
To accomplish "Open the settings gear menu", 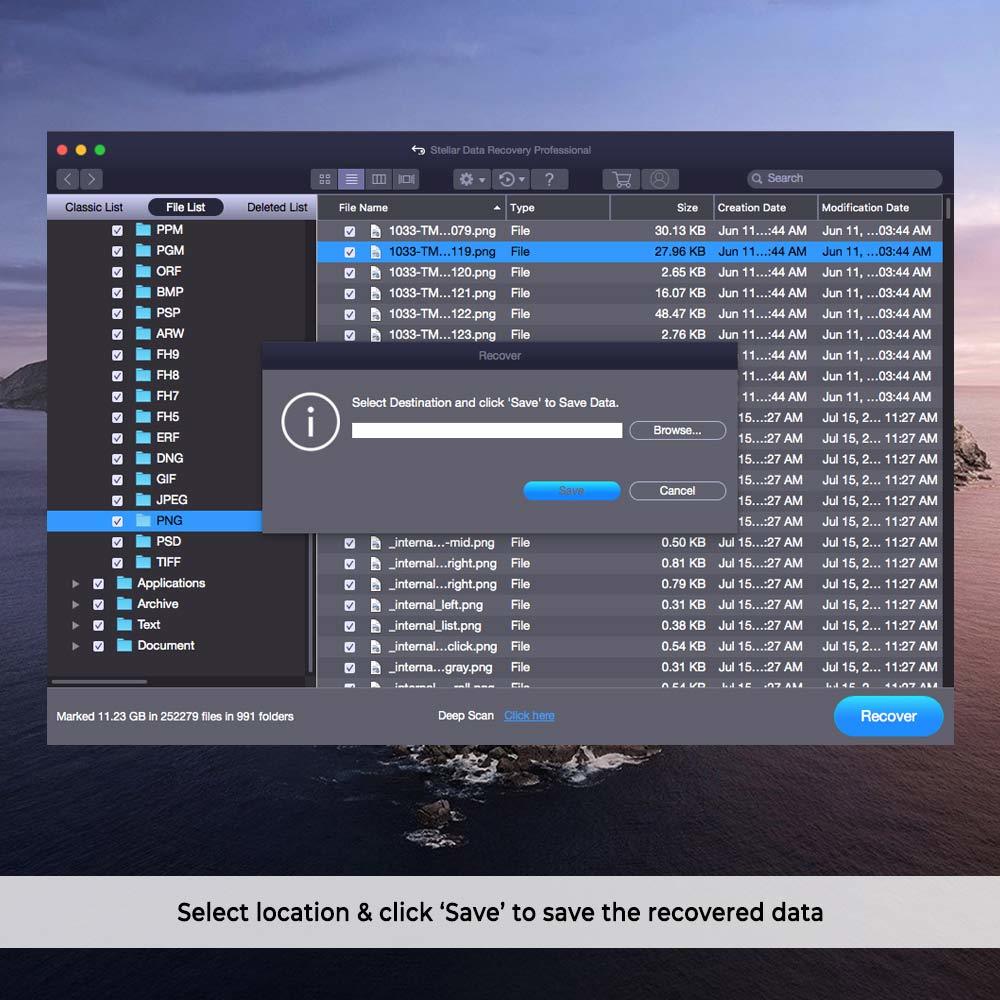I will 472,179.
